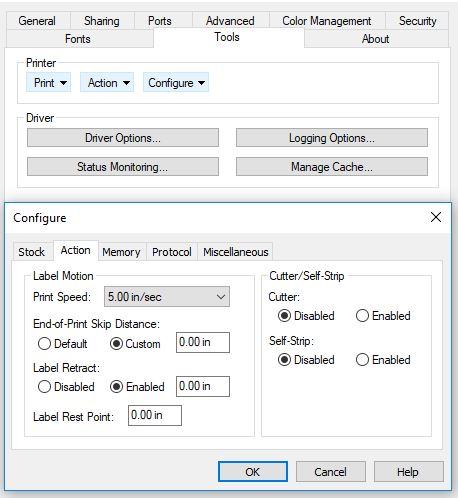The width and height of the screenshot is (458, 498).
Task: Click the Label Rest Point field
Action: click(155, 415)
